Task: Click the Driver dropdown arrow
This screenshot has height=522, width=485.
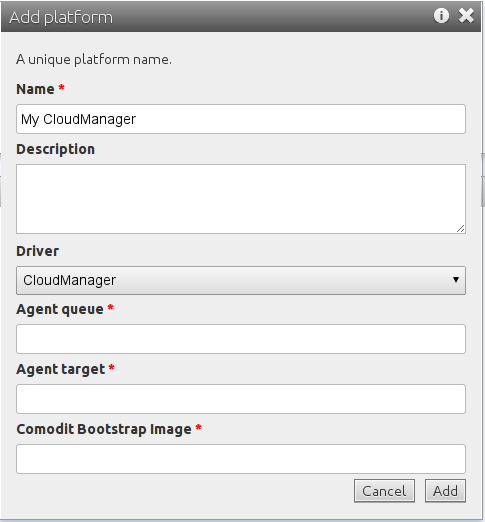Action: pyautogui.click(x=456, y=280)
